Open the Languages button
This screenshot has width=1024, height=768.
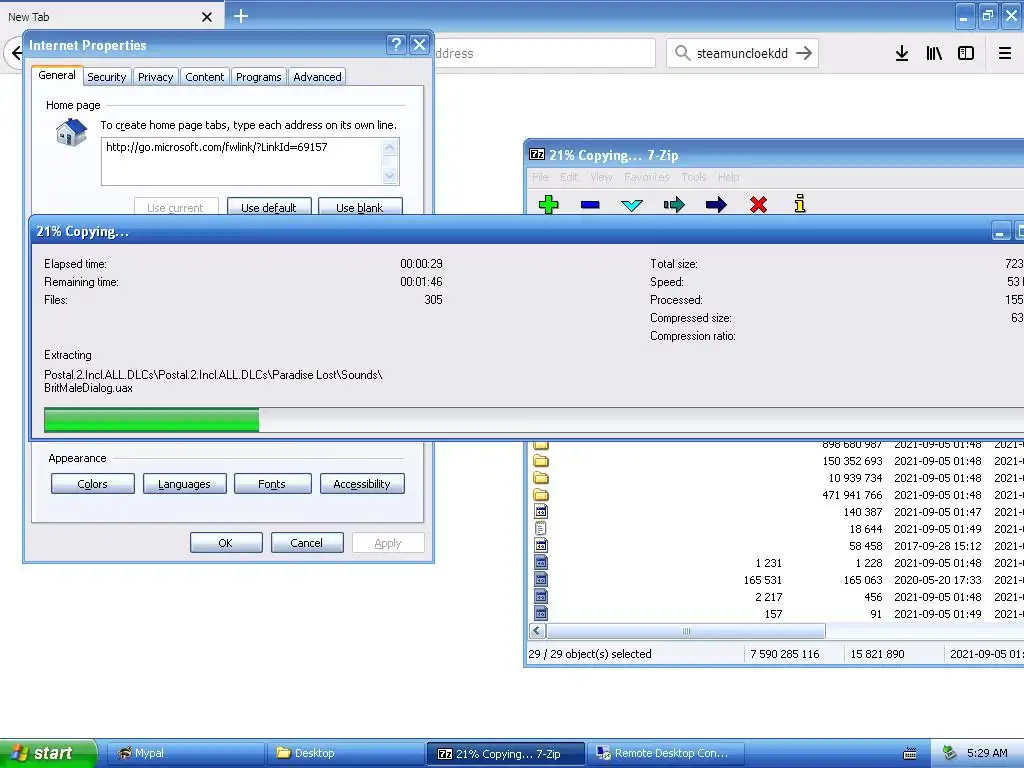[x=184, y=484]
